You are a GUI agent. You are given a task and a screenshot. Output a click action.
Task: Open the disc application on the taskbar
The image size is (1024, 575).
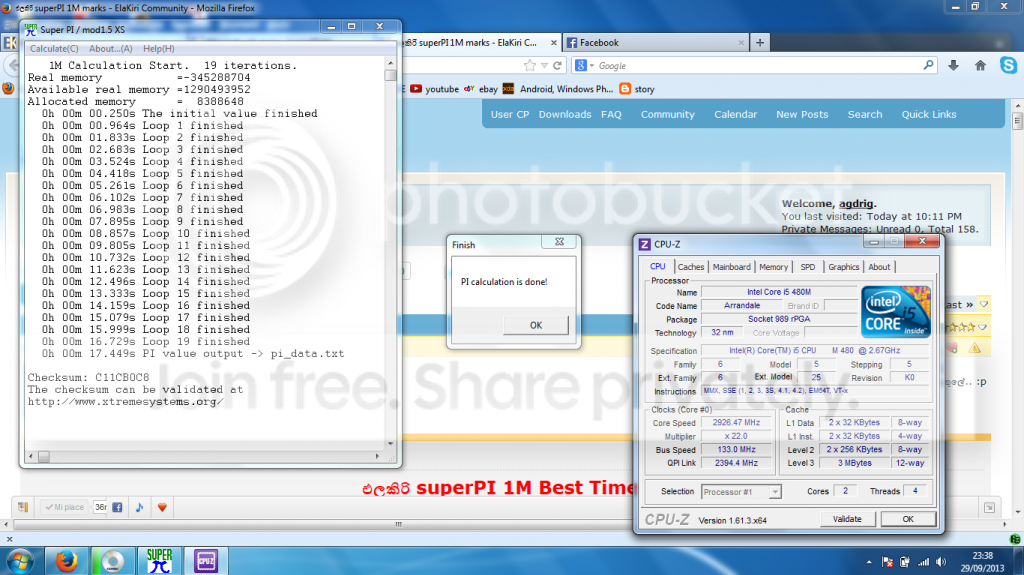coord(112,561)
